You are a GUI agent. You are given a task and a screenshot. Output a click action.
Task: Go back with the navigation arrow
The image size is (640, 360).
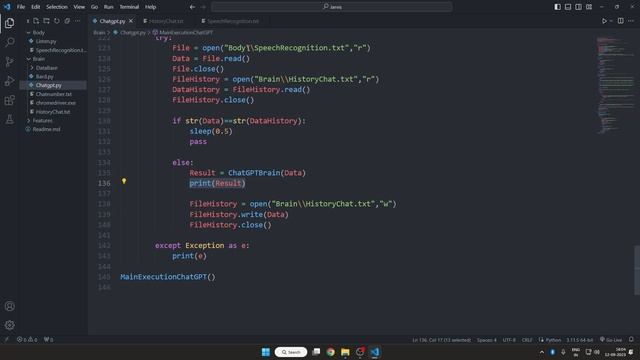192,7
